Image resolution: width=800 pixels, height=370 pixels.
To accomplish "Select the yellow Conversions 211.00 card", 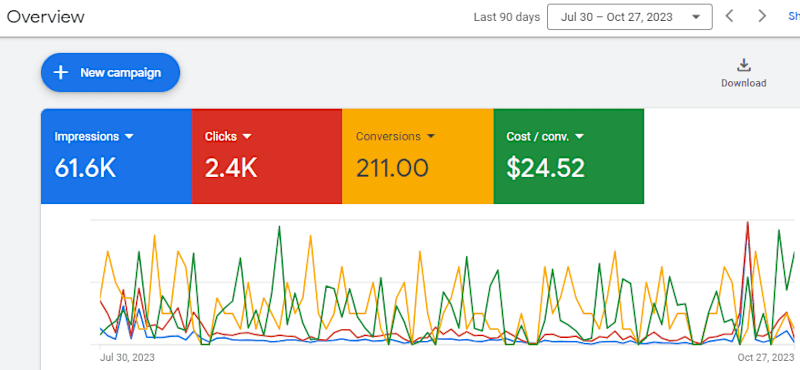I will [417, 156].
